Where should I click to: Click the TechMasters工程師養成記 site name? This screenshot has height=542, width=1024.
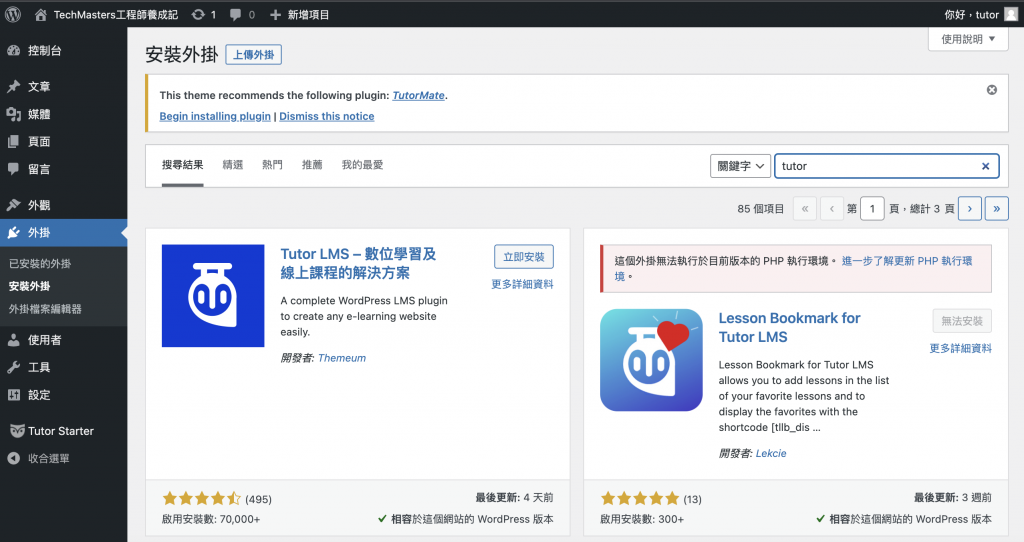click(116, 14)
